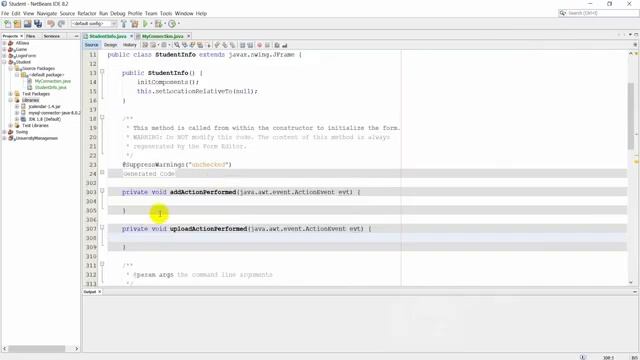Switch to Source view button
The width and height of the screenshot is (640, 360).
coord(91,45)
